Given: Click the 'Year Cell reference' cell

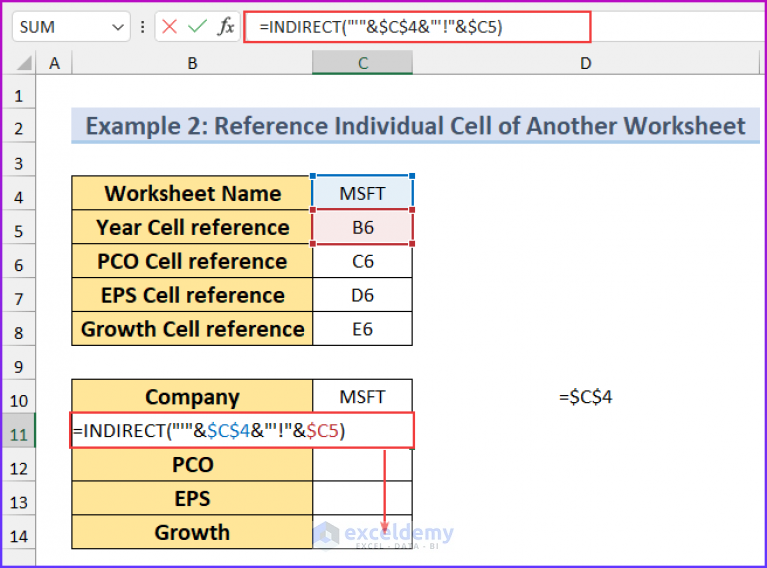Looking at the screenshot, I should click(x=192, y=227).
